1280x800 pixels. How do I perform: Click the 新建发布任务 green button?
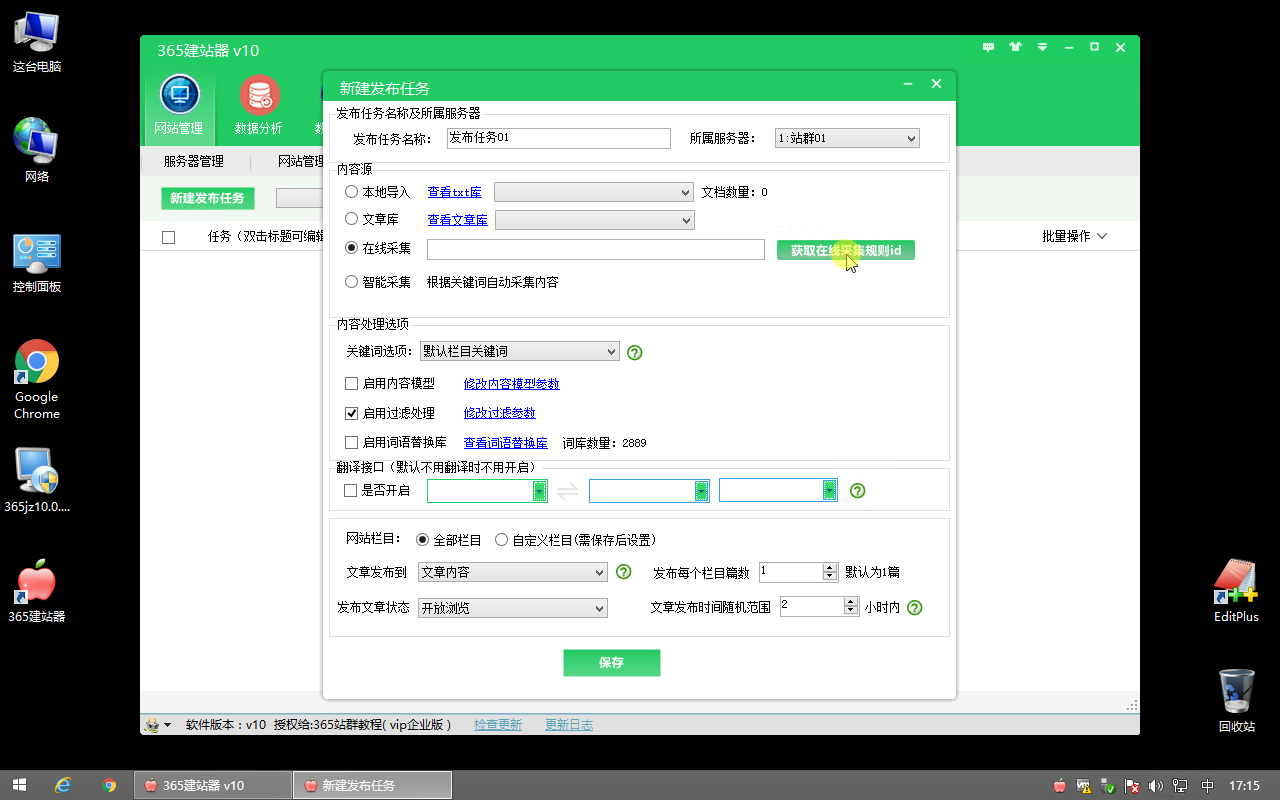point(207,198)
